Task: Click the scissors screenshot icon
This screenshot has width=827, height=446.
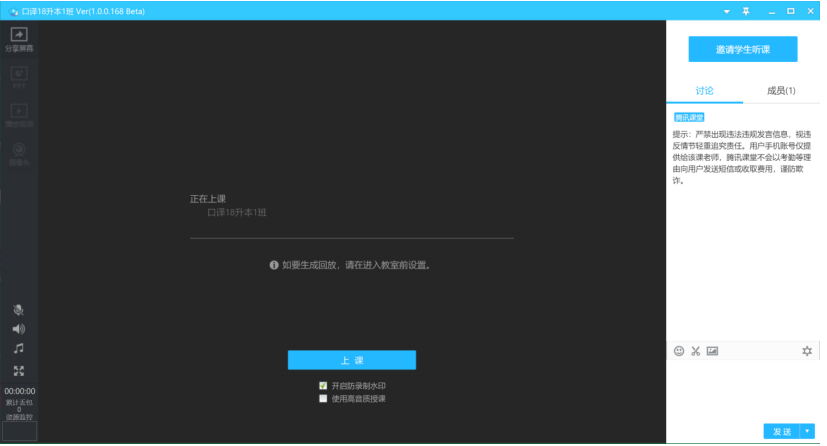Action: [x=695, y=351]
